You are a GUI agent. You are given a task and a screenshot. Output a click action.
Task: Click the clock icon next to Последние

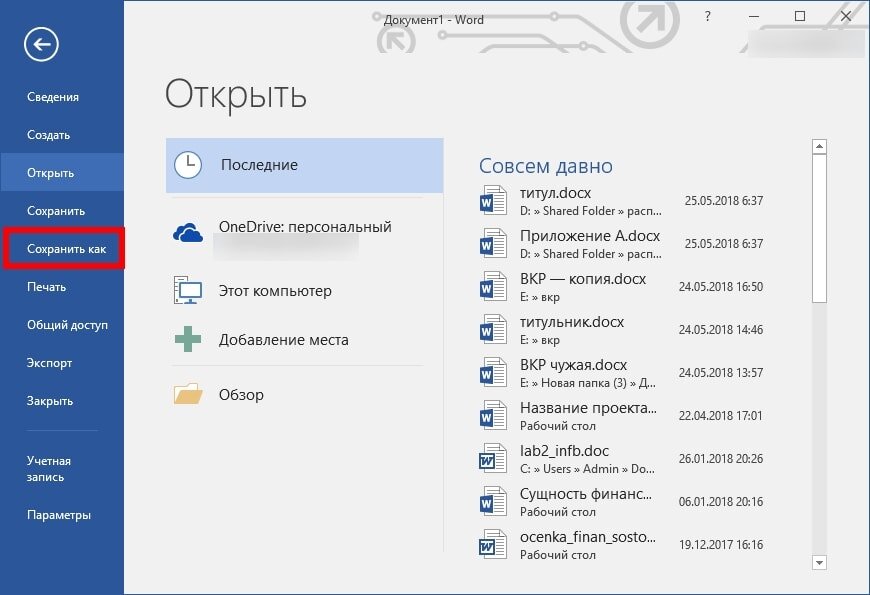tap(188, 165)
